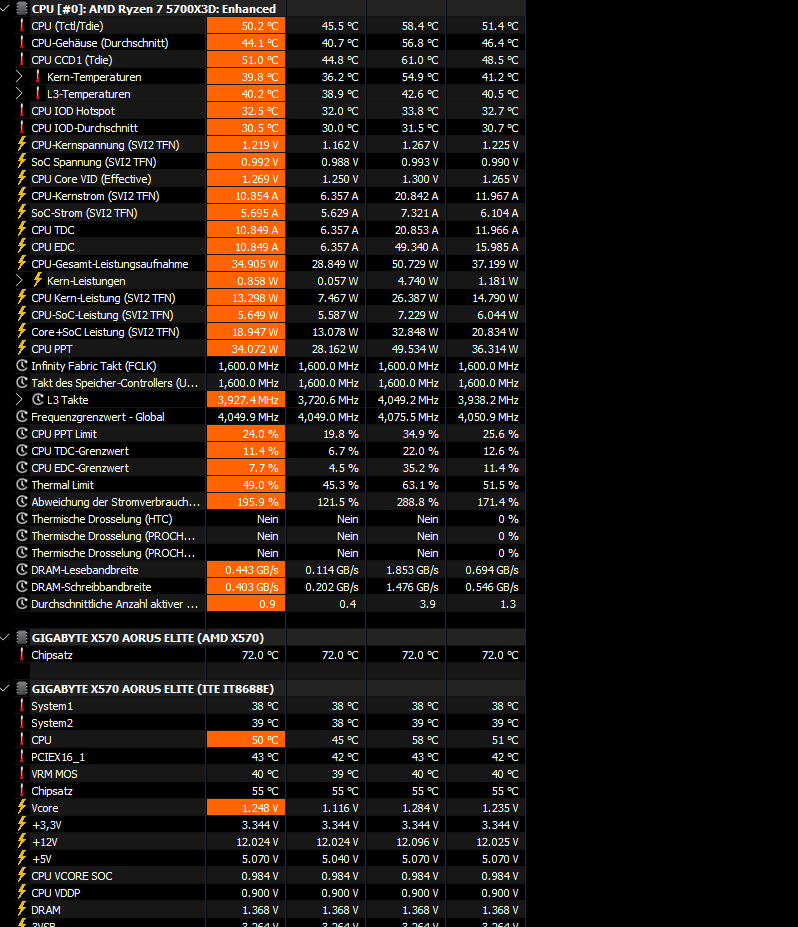Click the 4,049.9 MHz Frequenzgrenzwert value

pos(248,417)
